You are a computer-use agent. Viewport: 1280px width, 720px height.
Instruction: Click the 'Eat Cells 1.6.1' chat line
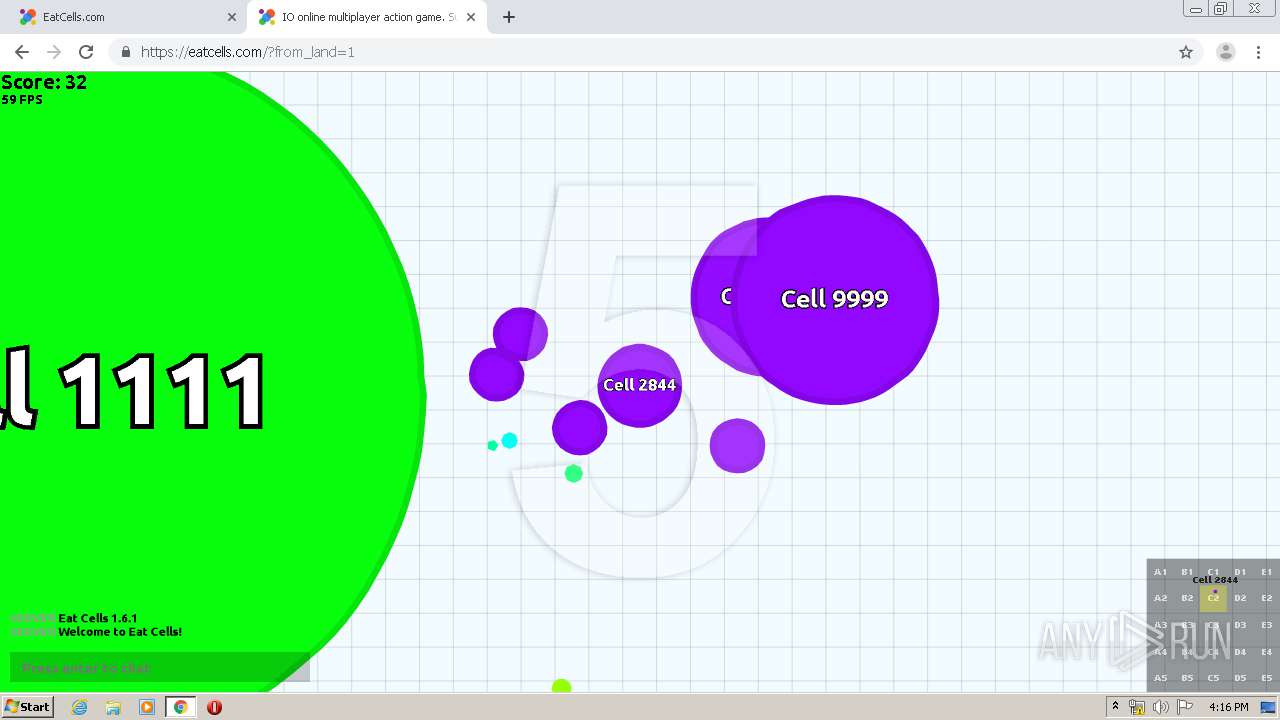[98, 618]
